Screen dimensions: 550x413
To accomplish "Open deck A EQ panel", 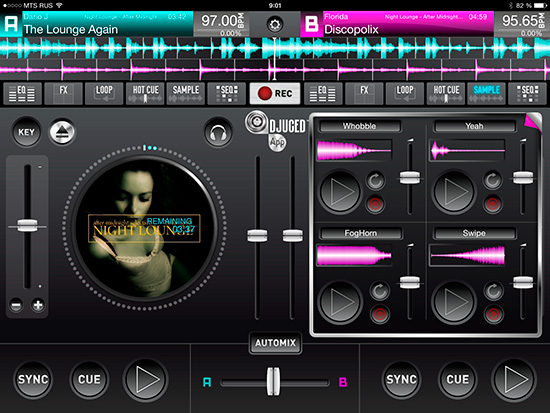I will (22, 93).
